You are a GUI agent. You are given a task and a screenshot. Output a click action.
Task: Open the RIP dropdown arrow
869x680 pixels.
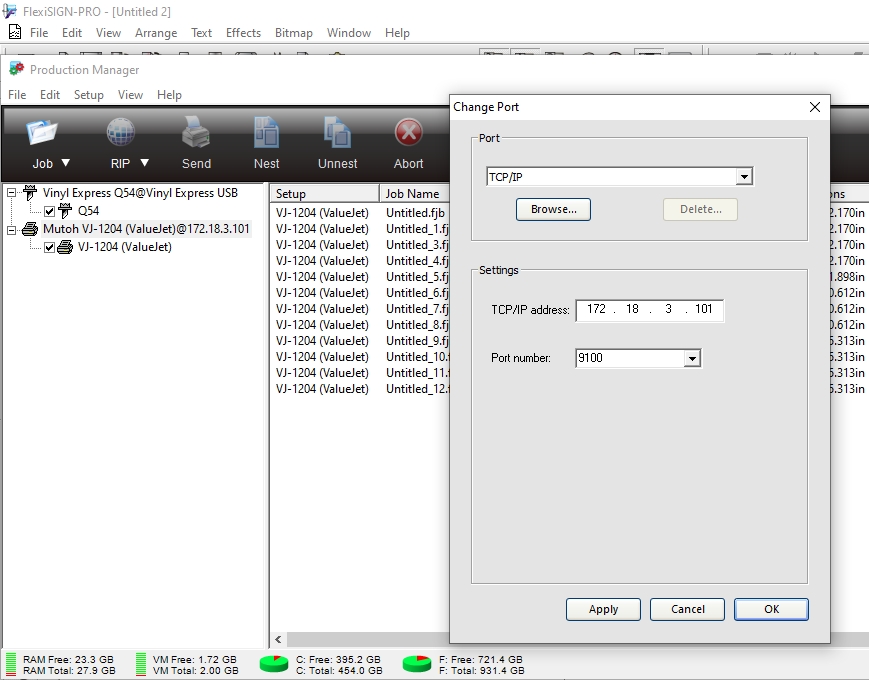point(145,163)
